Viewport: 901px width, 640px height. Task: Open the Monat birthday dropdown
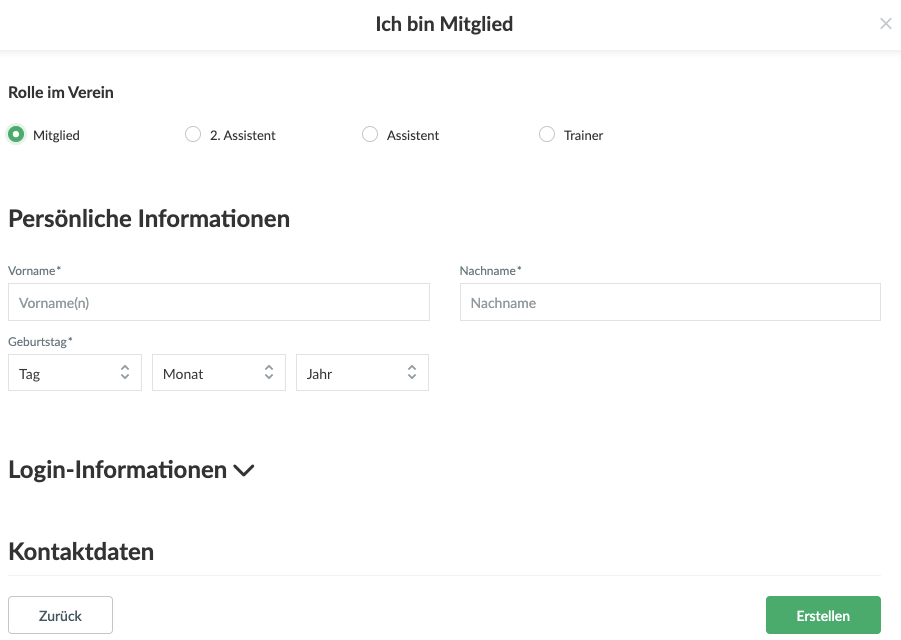coord(218,373)
